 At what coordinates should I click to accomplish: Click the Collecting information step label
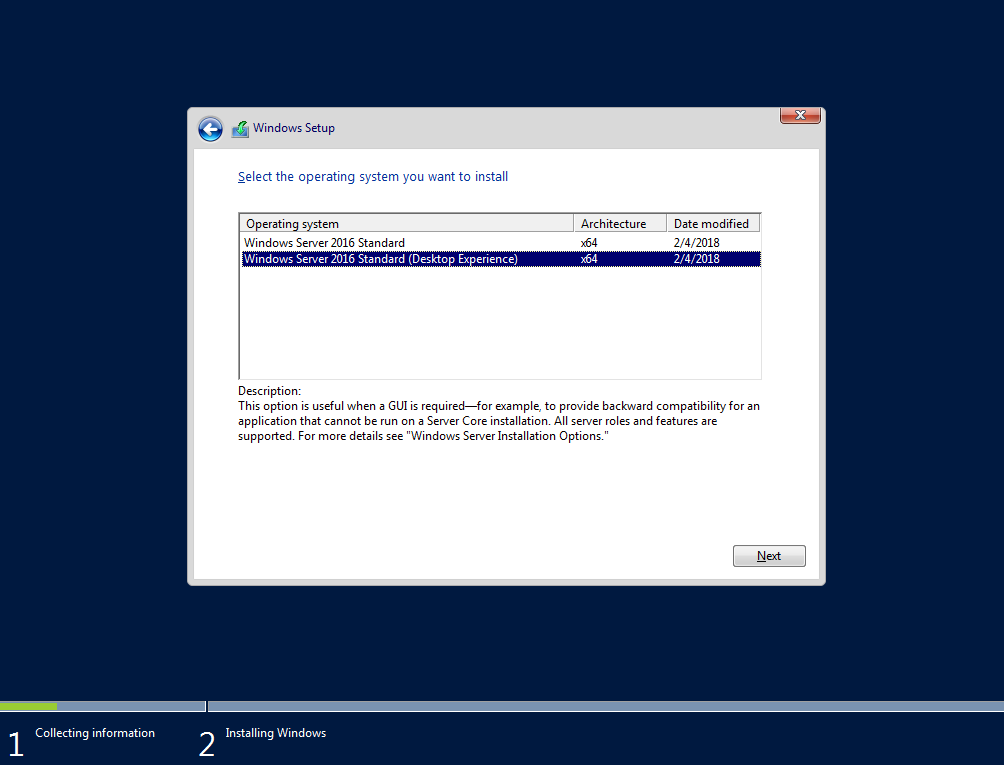coord(95,733)
